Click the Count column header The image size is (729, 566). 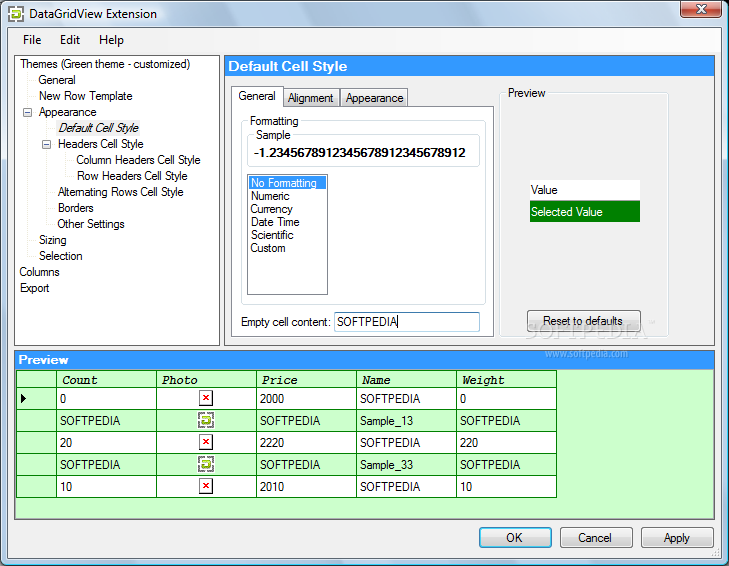coord(106,380)
